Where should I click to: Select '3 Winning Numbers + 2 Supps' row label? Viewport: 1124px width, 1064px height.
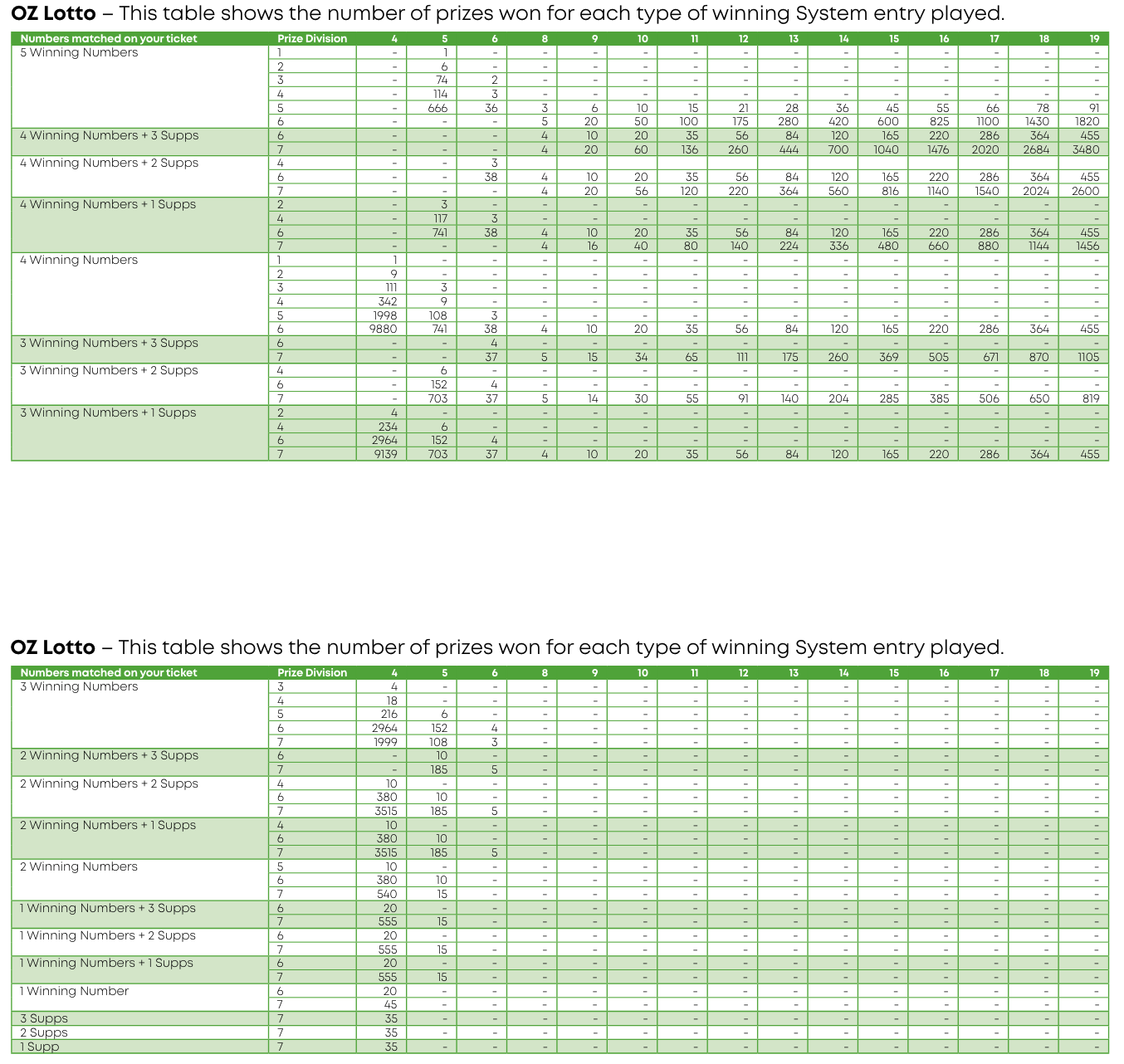109,370
